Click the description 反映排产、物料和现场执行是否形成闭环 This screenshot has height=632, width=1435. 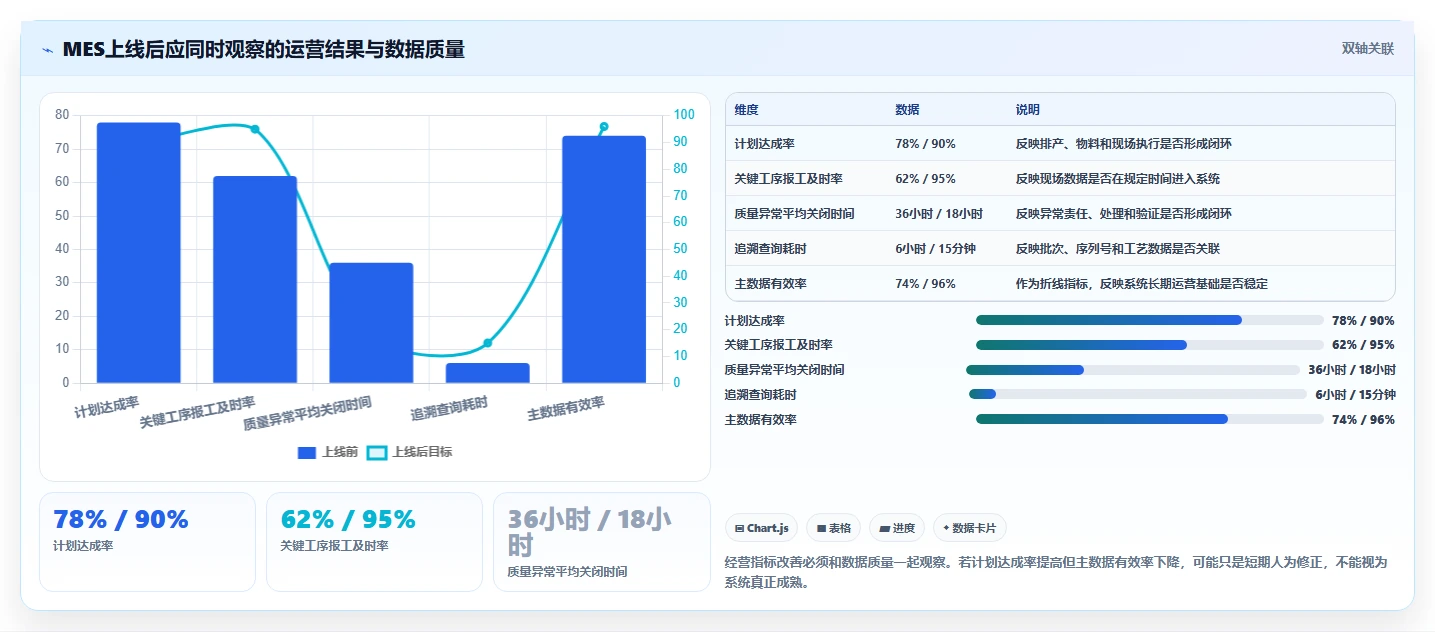coord(1124,144)
